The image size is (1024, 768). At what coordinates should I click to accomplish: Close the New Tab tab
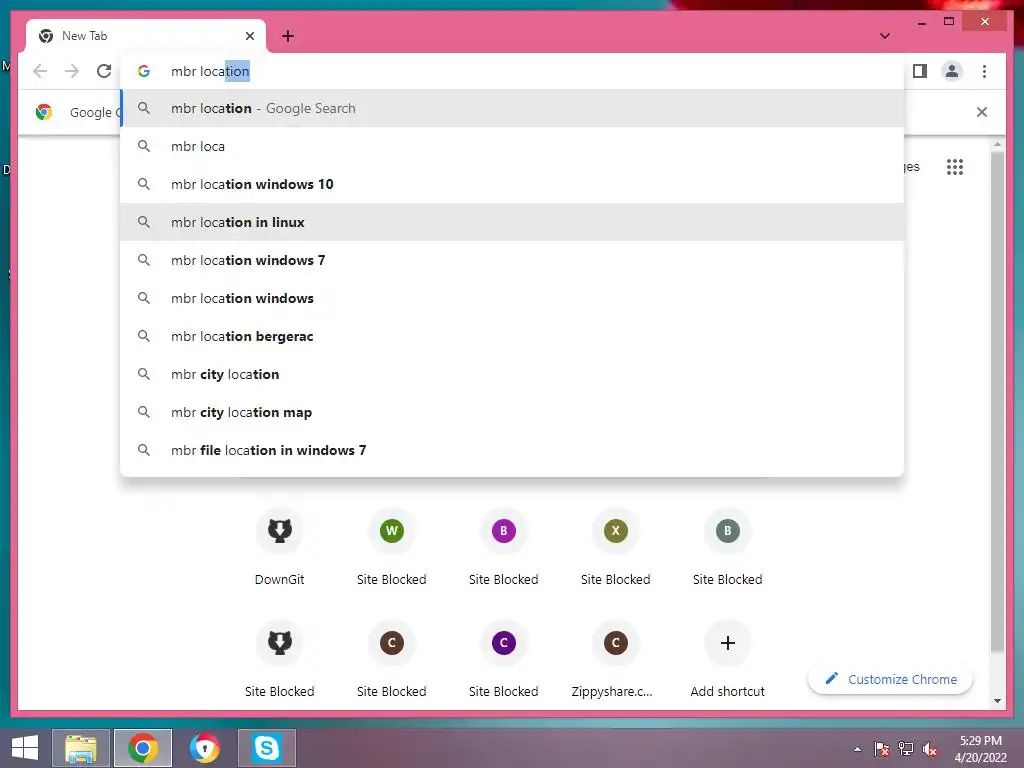click(x=249, y=36)
